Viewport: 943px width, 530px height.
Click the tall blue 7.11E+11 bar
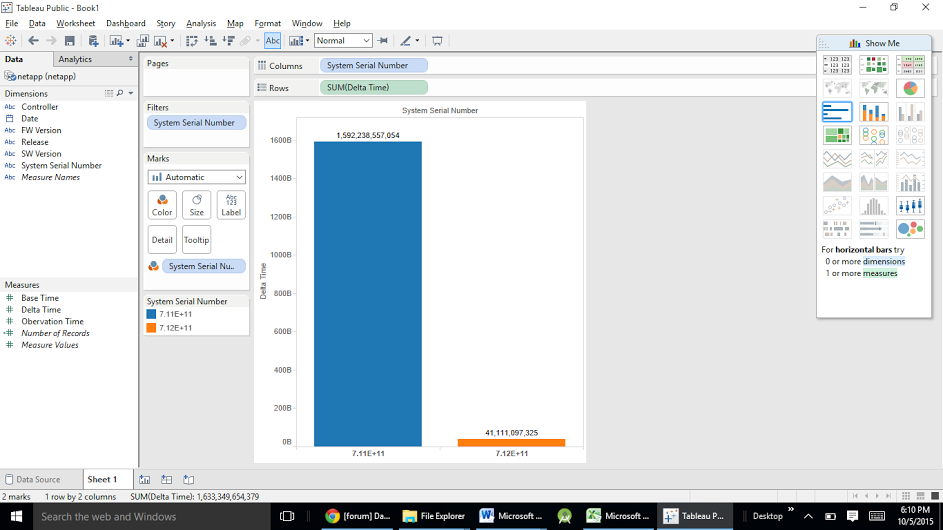coord(367,294)
